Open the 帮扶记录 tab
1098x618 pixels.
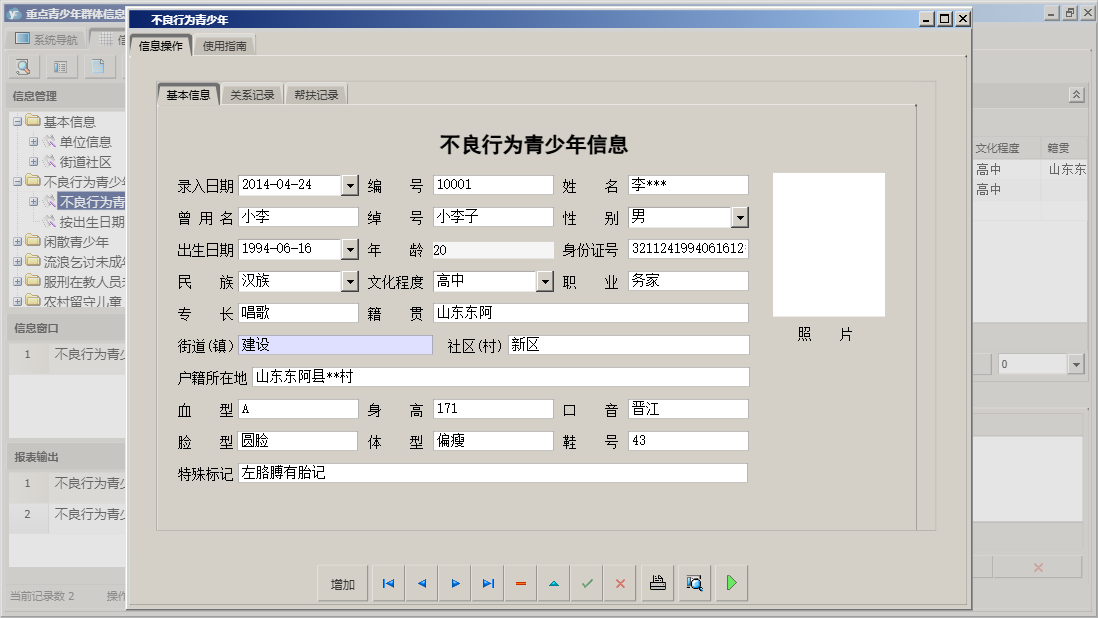click(x=316, y=96)
